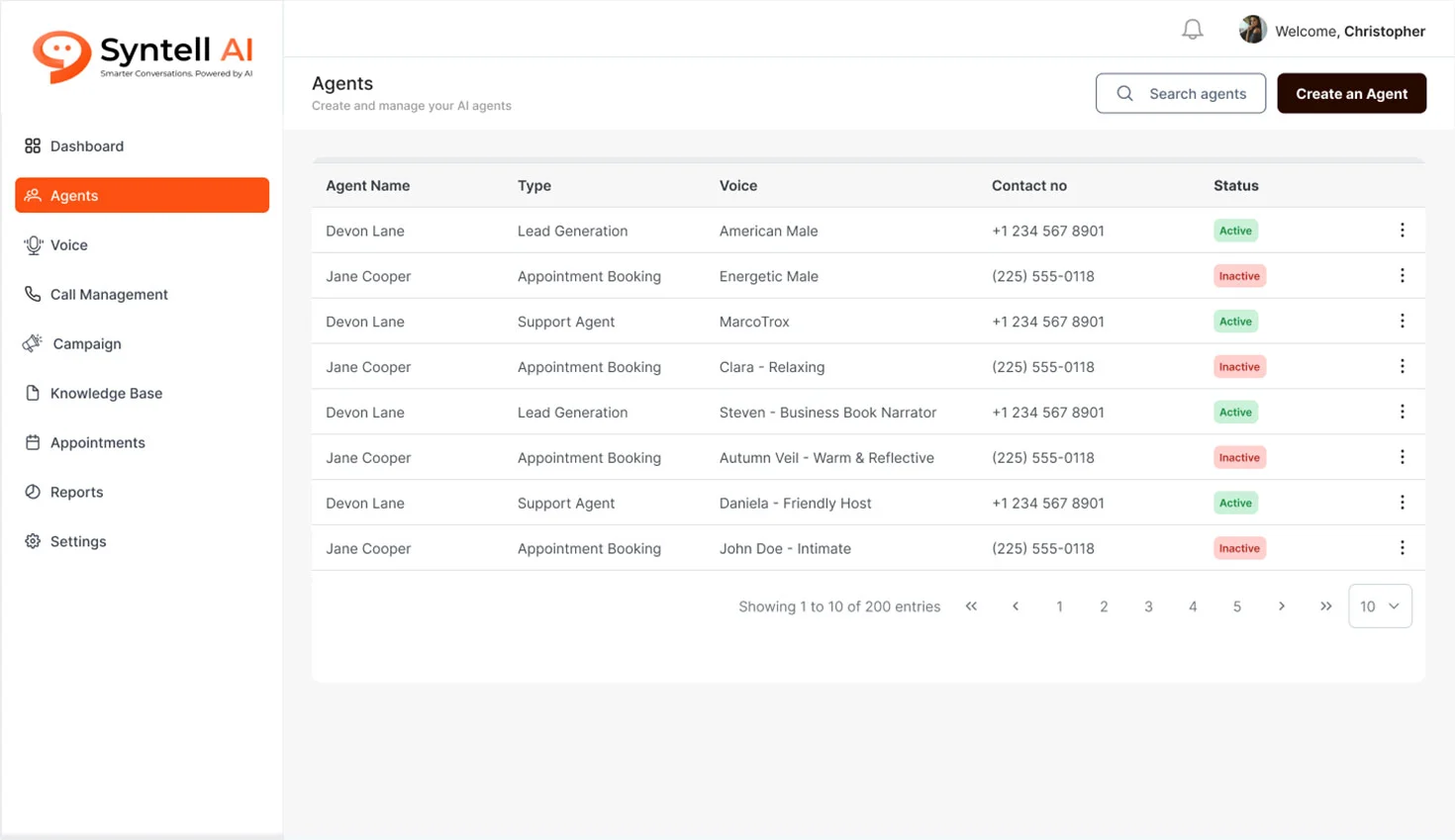Go to page 1
1455x840 pixels.
click(x=1059, y=607)
